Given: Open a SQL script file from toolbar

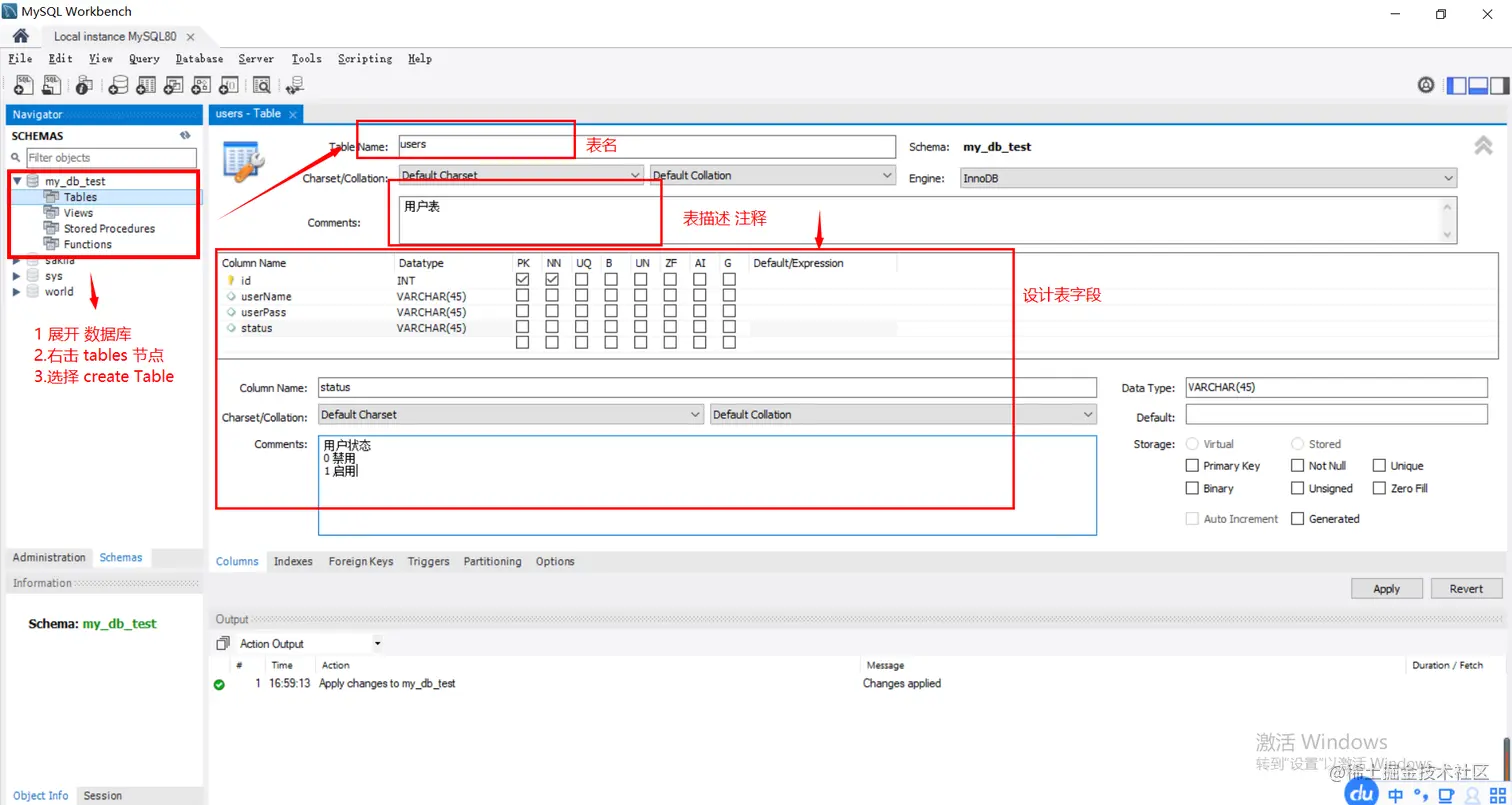Looking at the screenshot, I should 50,85.
